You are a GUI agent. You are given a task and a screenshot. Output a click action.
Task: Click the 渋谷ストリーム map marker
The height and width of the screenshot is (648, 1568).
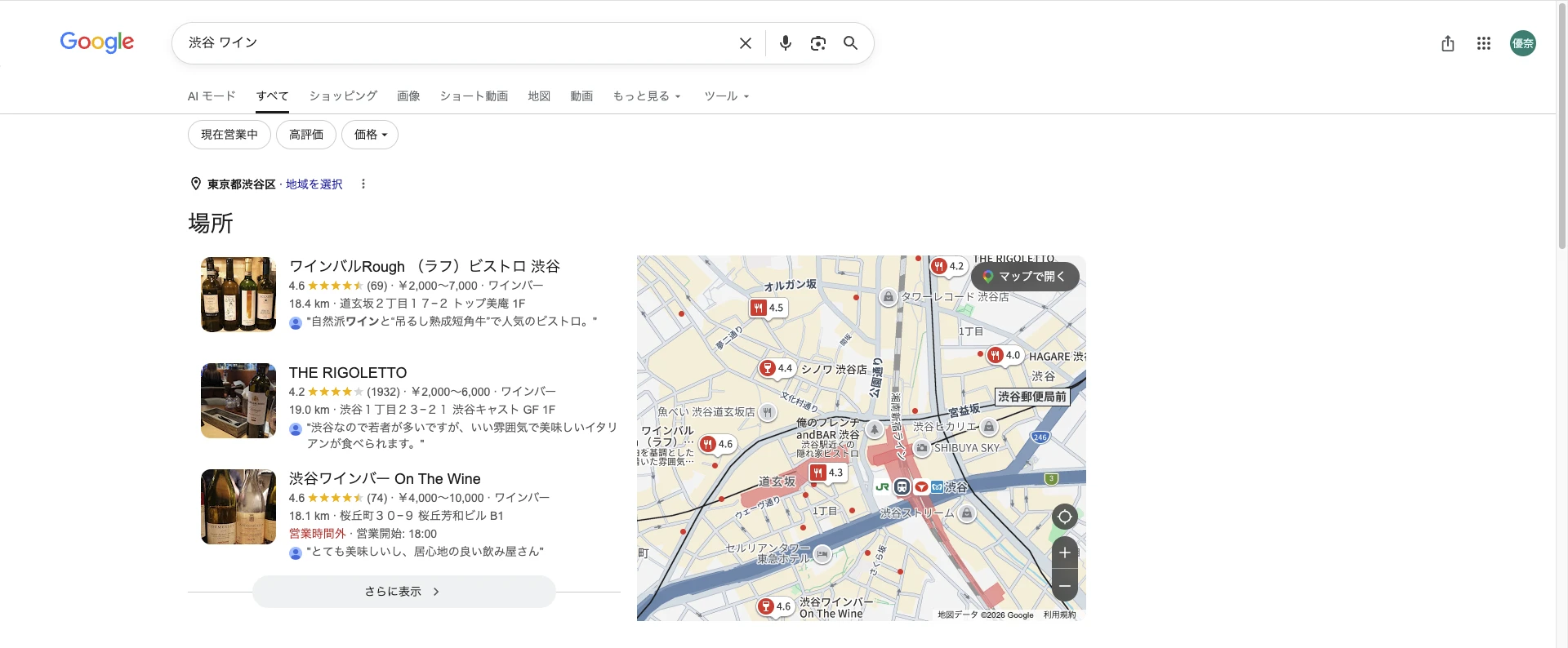click(967, 513)
